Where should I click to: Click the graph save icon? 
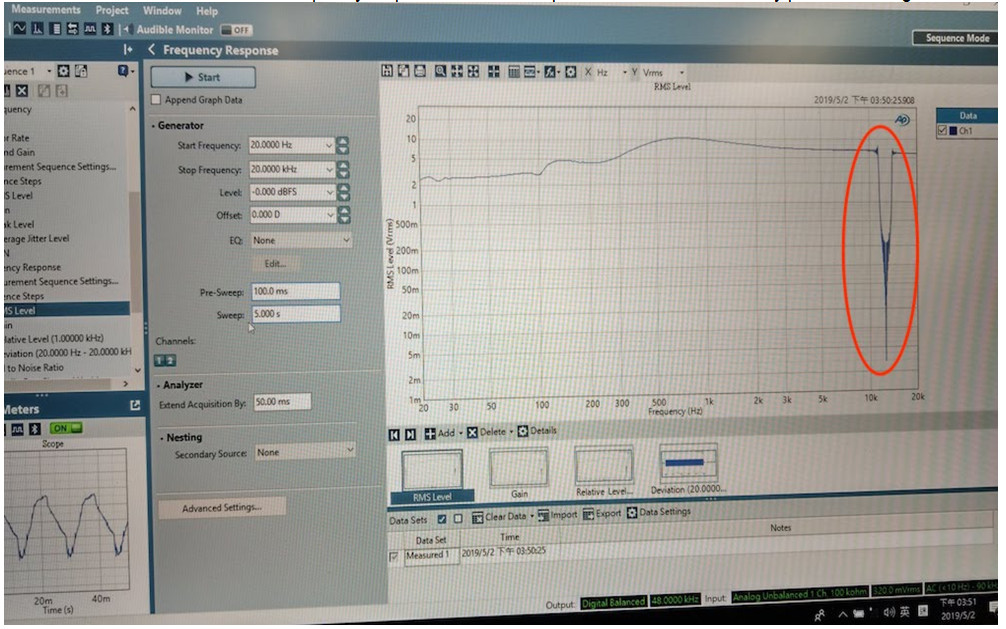387,71
